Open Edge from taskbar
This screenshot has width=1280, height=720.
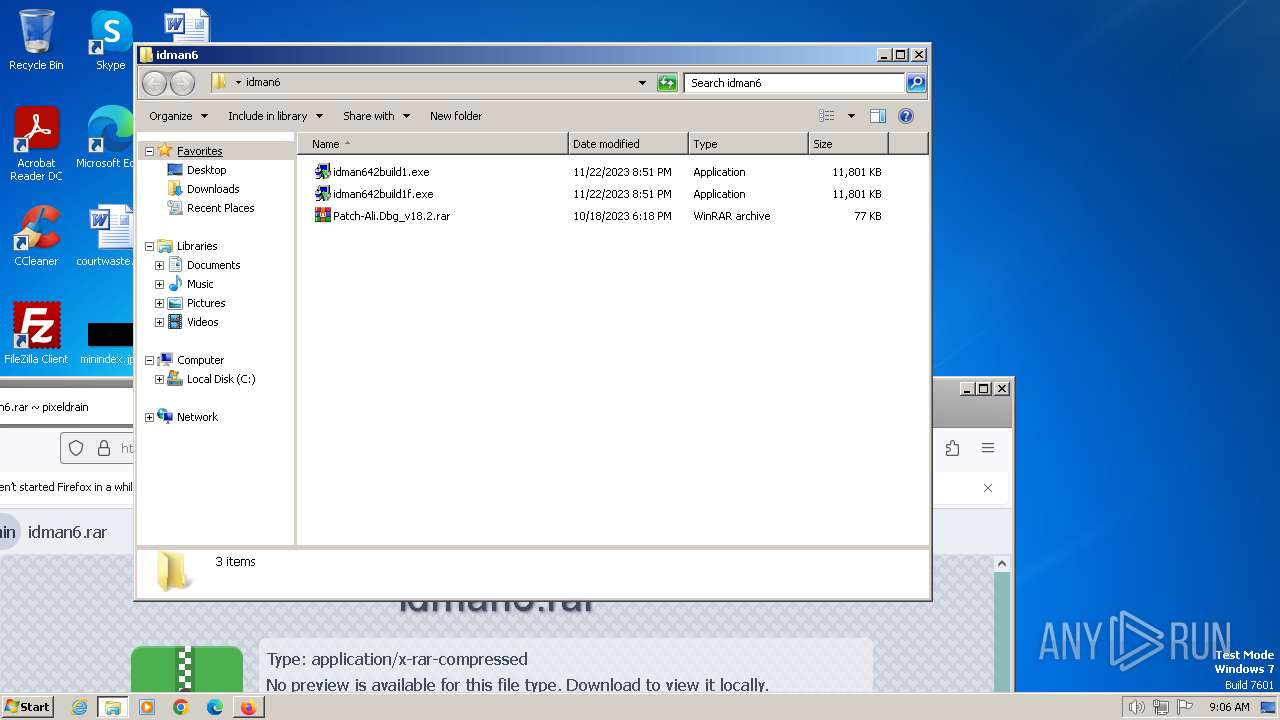pyautogui.click(x=214, y=707)
